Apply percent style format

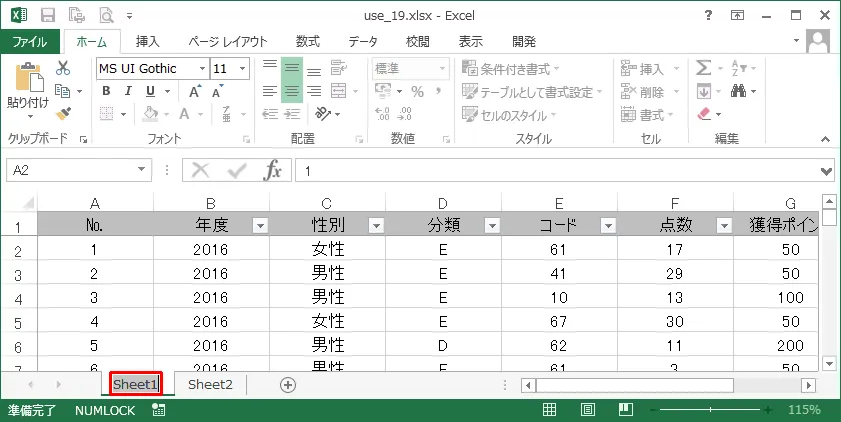(x=417, y=92)
